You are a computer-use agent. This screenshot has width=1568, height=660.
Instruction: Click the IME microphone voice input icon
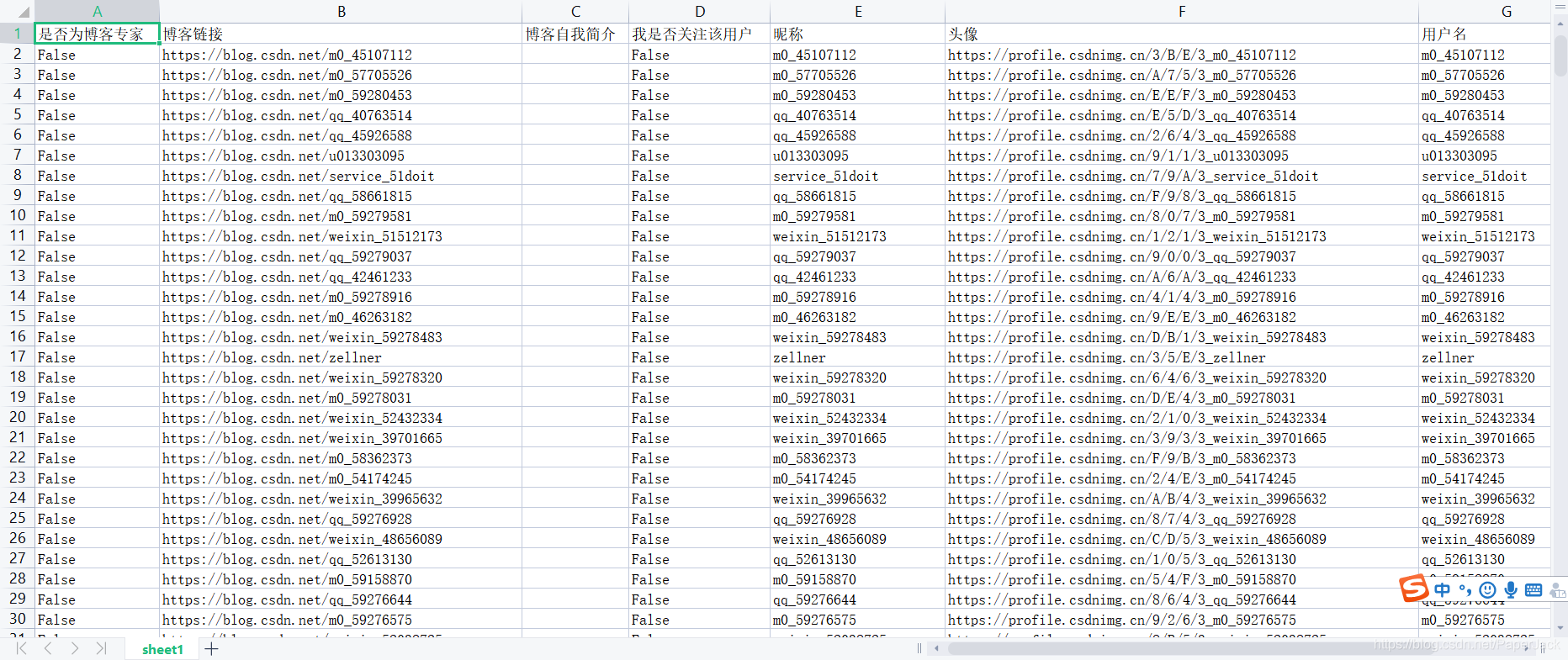point(1511,590)
